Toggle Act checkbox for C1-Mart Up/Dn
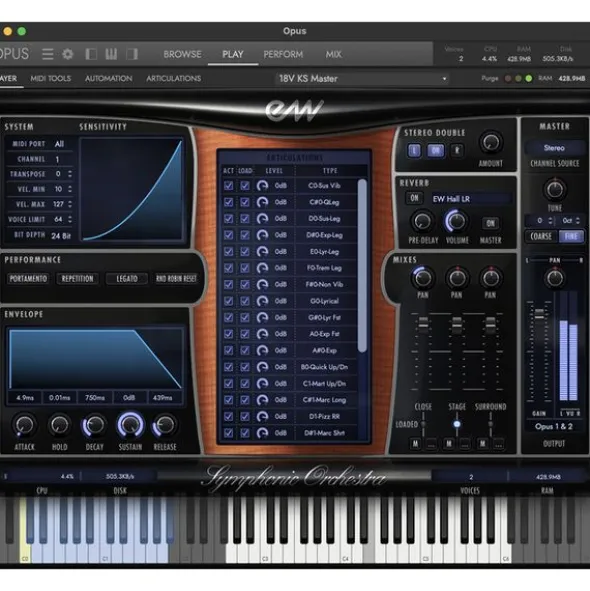 coord(228,384)
